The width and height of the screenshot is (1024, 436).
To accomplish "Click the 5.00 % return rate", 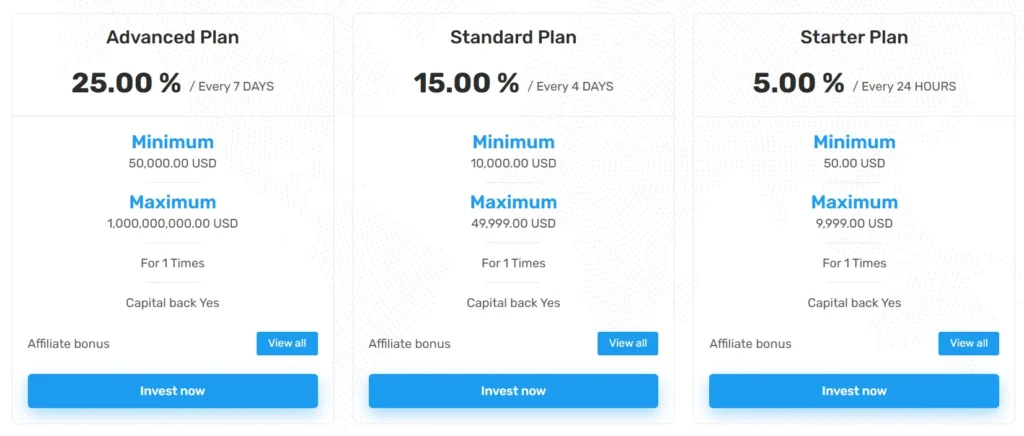I will 798,83.
